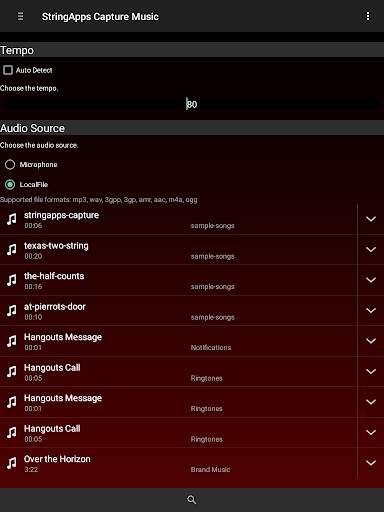
Task: Click the Brand Music folder label
Action: click(210, 470)
